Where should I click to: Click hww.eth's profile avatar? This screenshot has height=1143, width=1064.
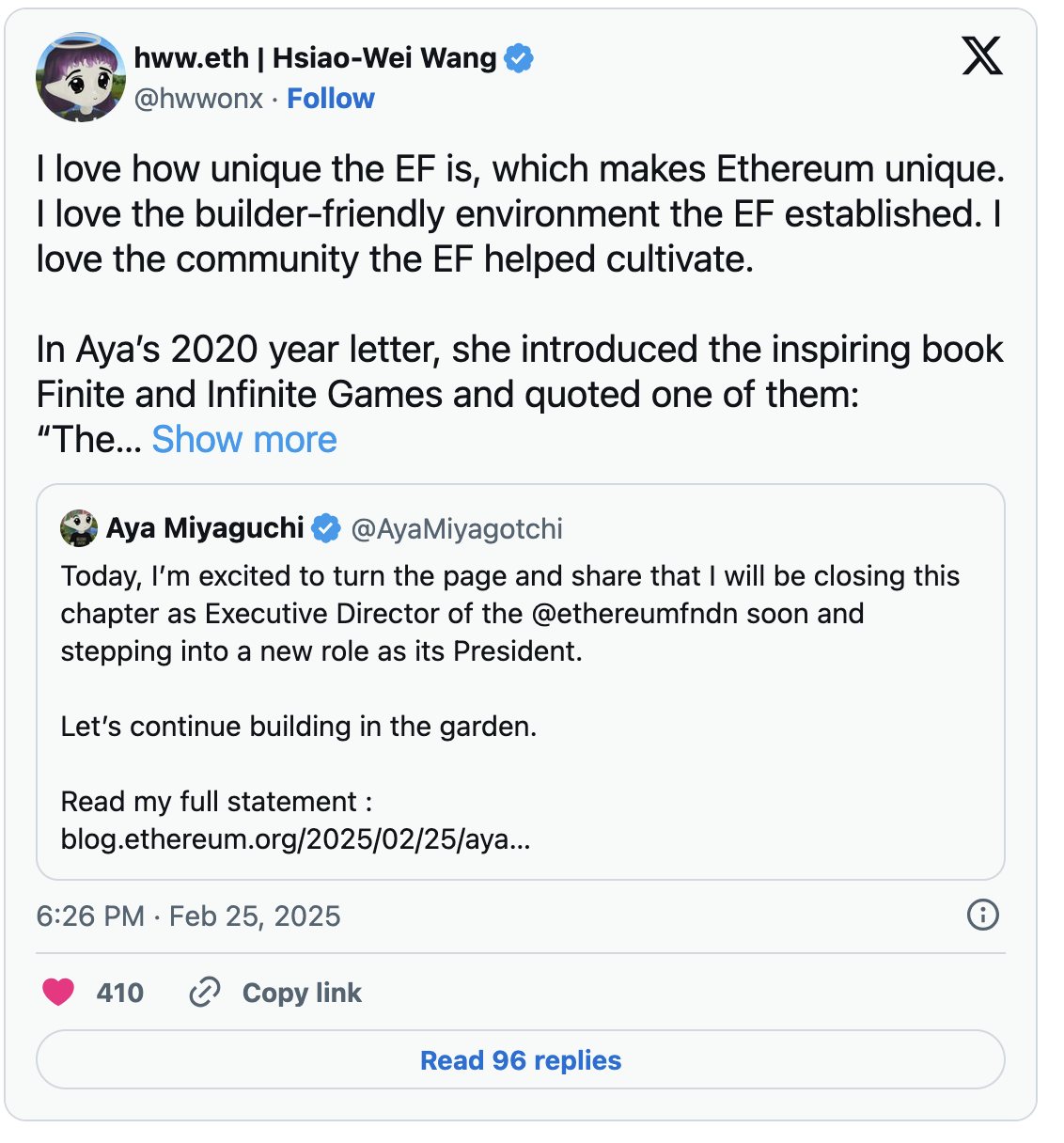(x=75, y=75)
